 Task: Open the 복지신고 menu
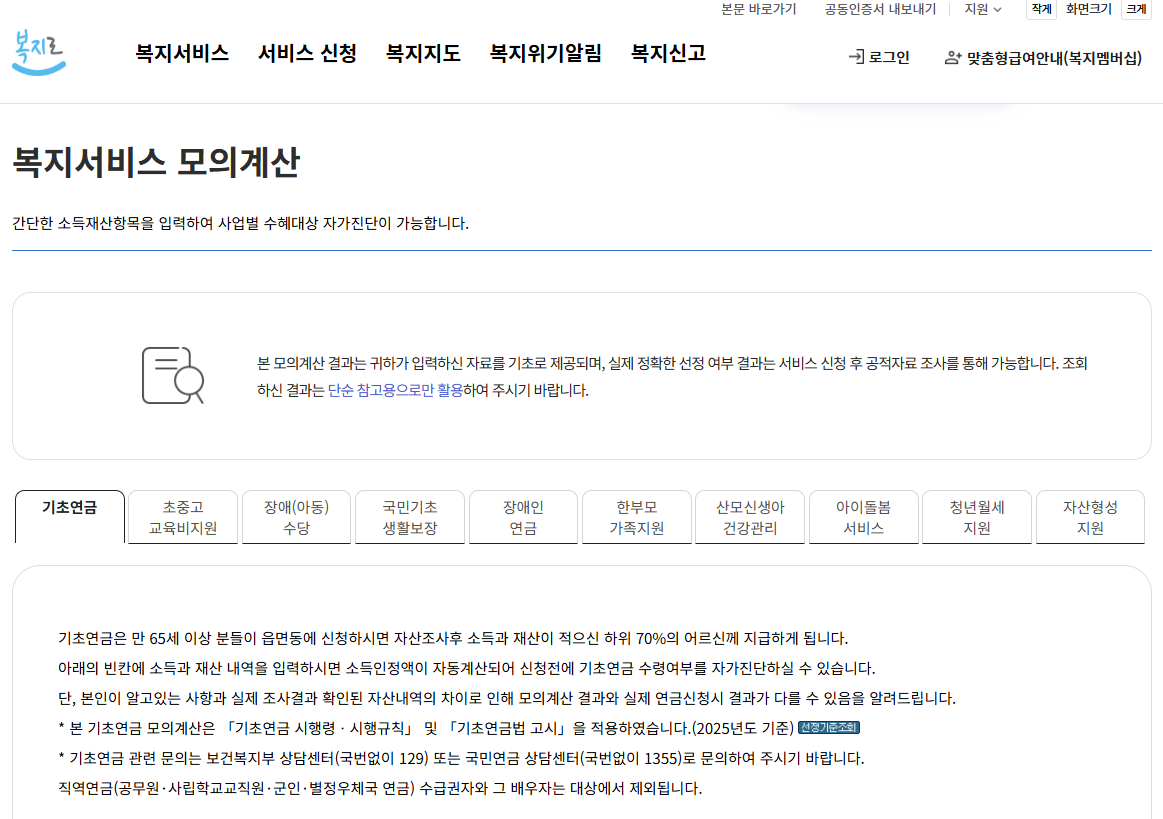tap(667, 54)
